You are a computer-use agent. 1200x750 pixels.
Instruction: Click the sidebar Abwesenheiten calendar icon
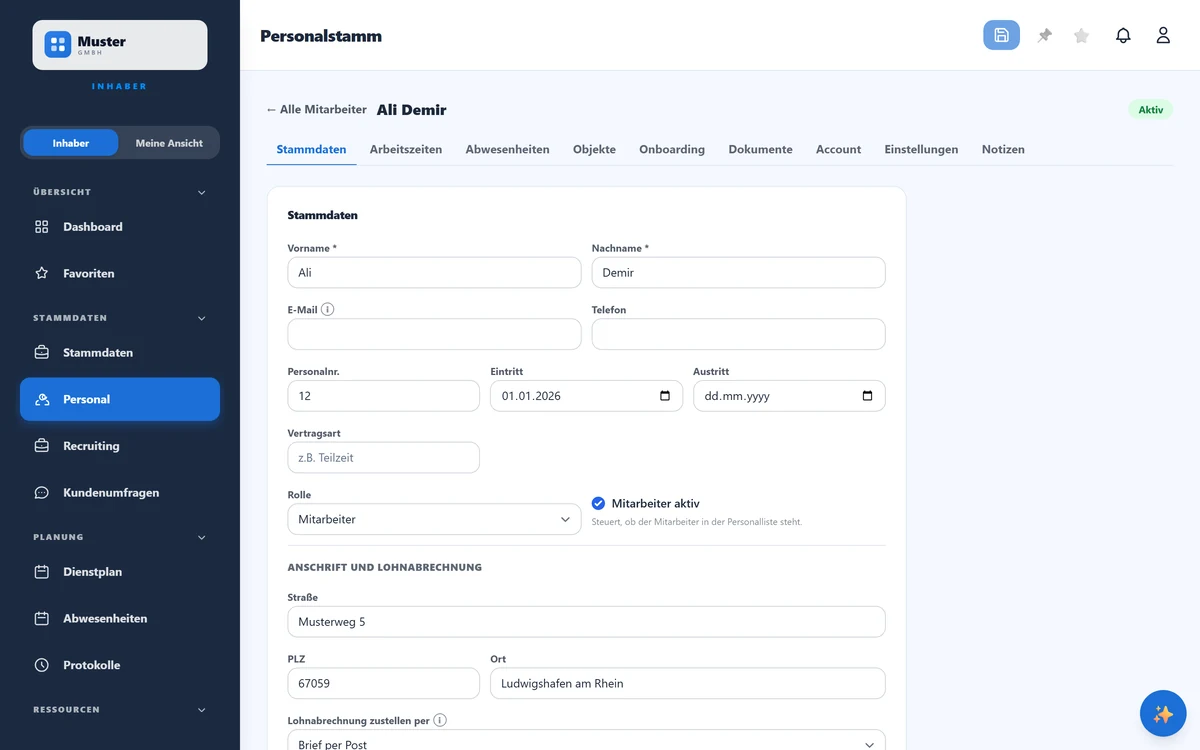(x=42, y=619)
